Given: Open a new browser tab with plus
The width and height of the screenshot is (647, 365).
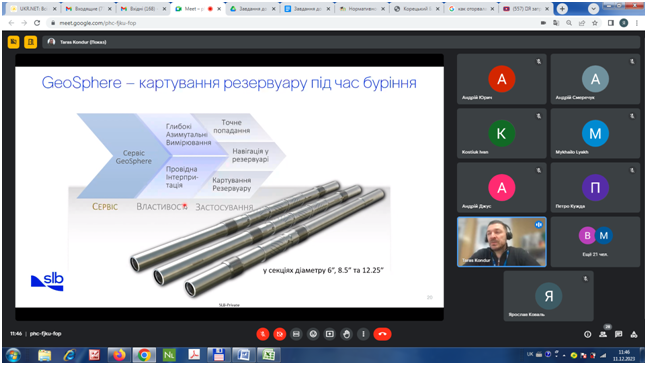Looking at the screenshot, I should (x=562, y=9).
